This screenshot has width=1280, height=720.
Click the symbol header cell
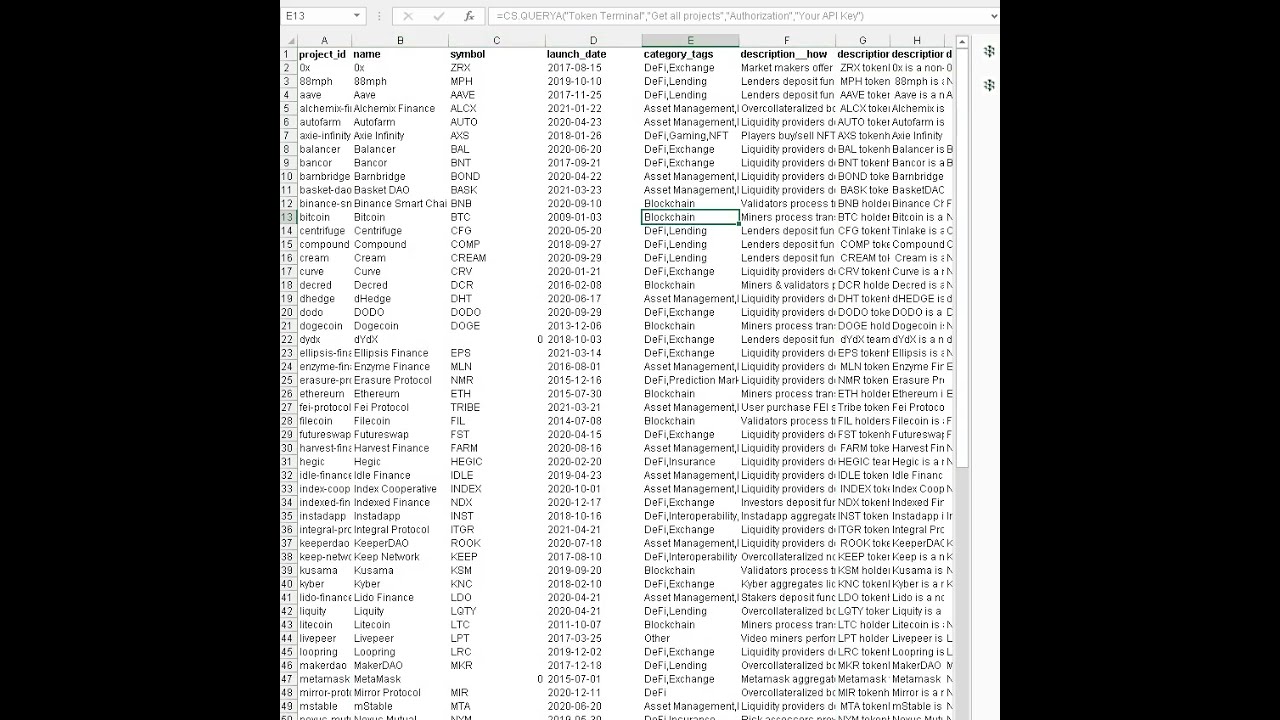tap(496, 54)
